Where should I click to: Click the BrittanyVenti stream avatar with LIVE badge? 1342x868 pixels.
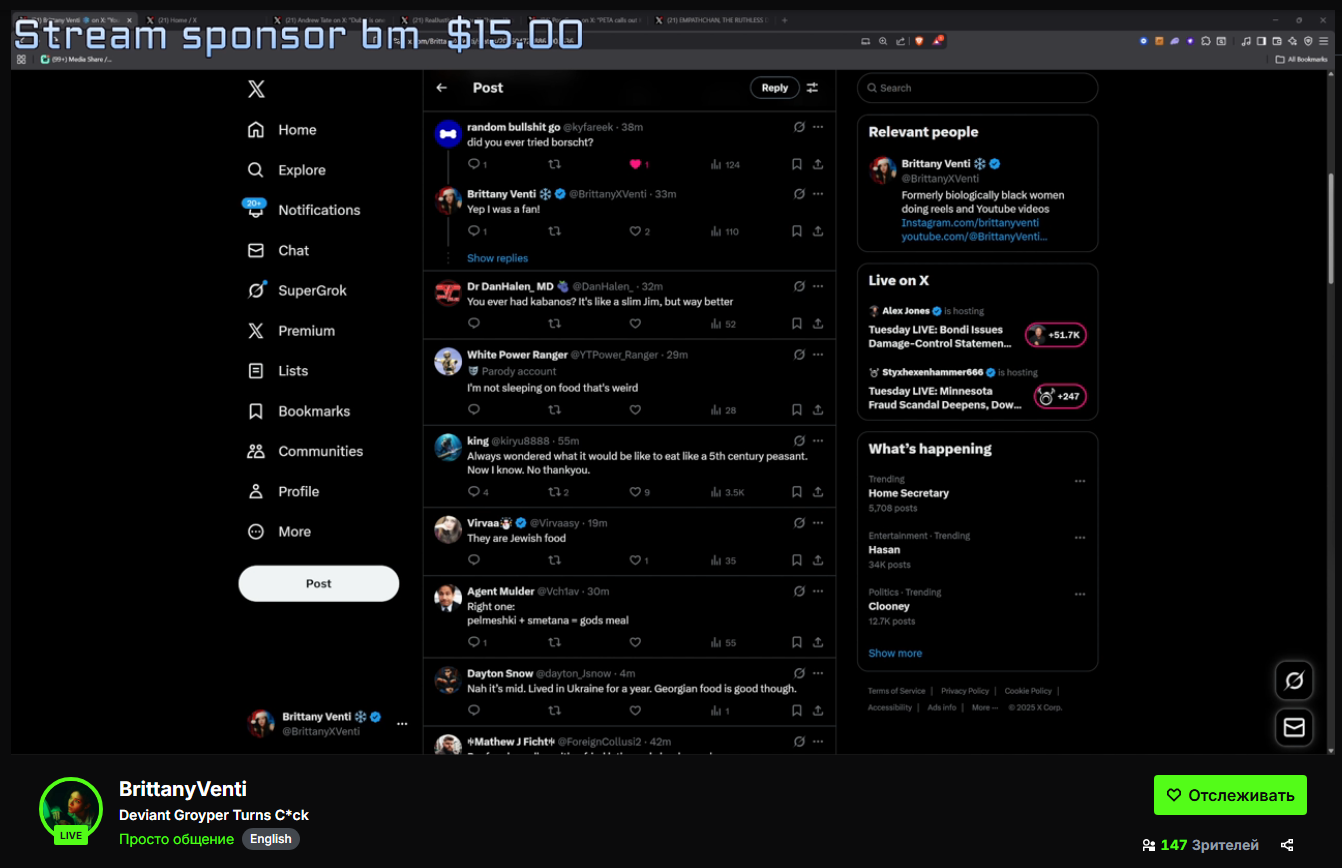click(x=71, y=811)
